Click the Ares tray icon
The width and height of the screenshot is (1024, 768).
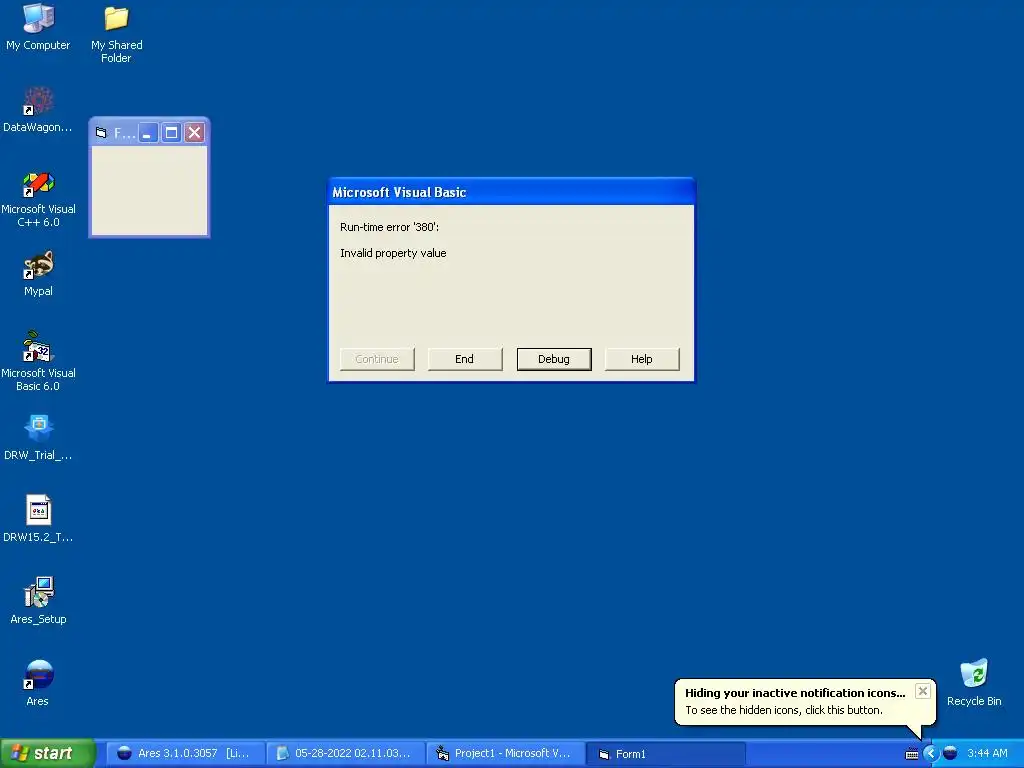(x=950, y=754)
